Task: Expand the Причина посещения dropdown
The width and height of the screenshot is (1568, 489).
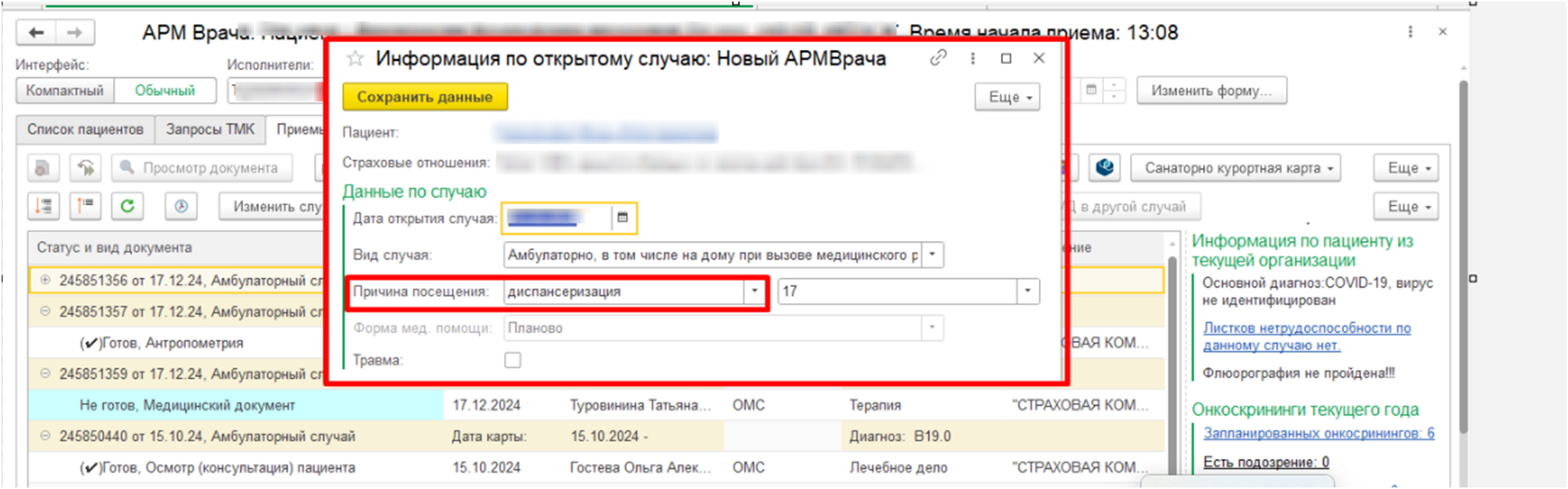Action: point(754,292)
